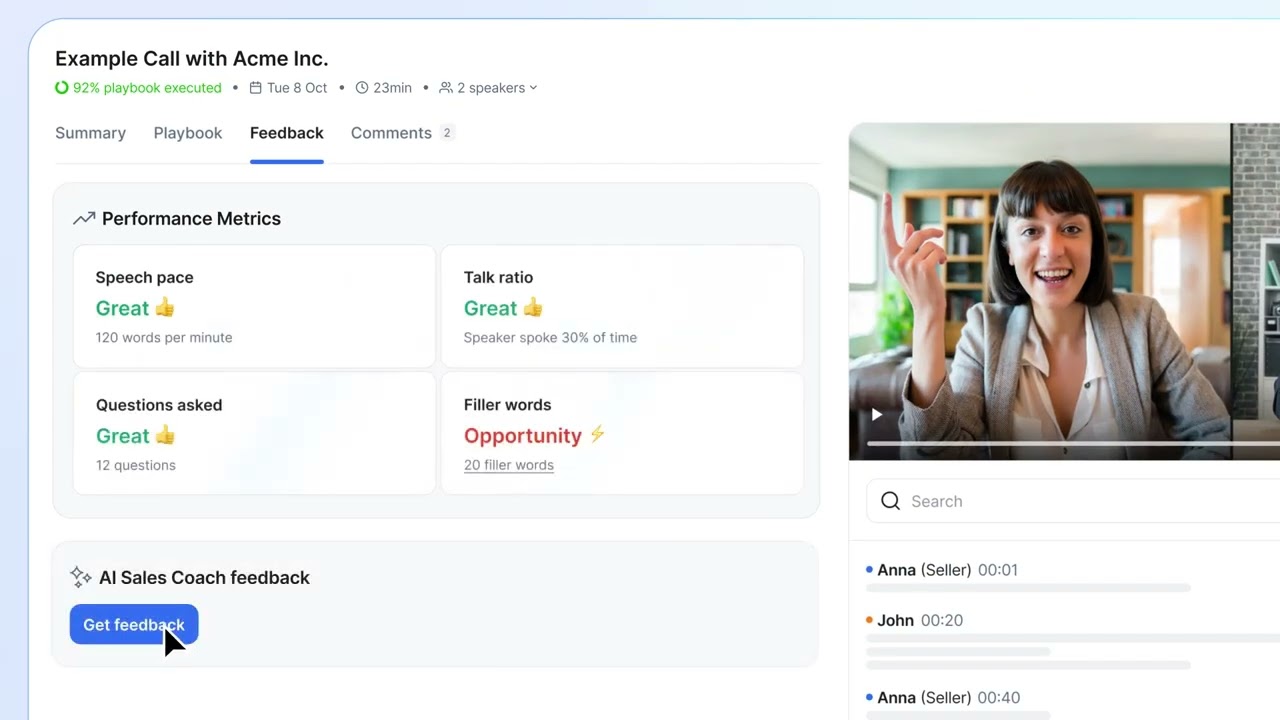
Task: Click the Opportunity rating in Filler words
Action: pyautogui.click(x=523, y=436)
